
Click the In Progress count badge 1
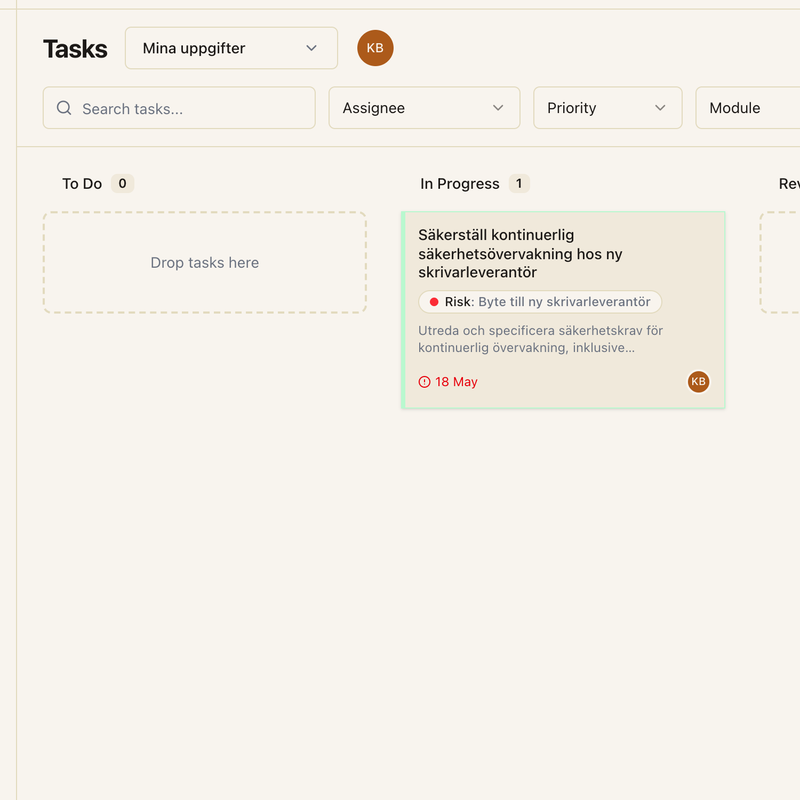tap(519, 184)
